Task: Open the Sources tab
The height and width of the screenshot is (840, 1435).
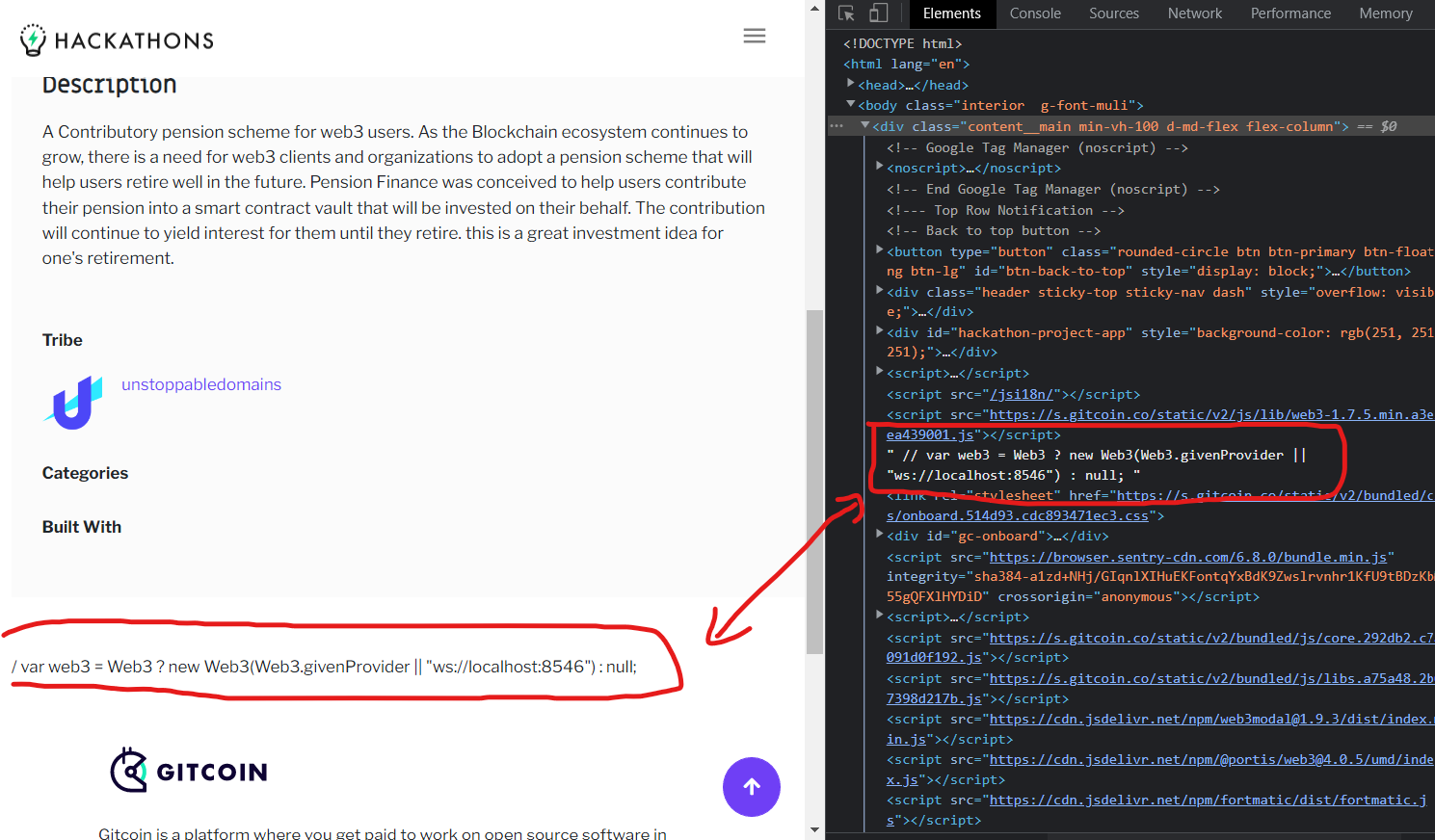Action: tap(1114, 13)
